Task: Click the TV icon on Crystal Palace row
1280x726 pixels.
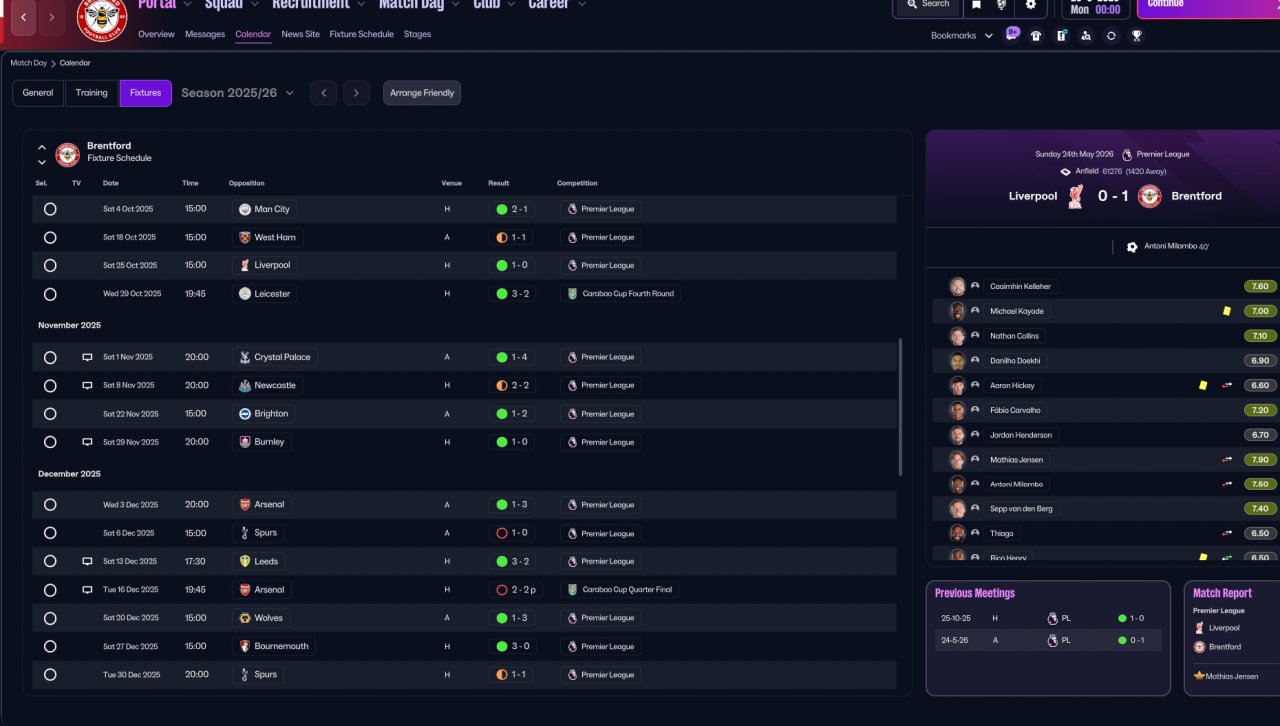Action: click(x=87, y=357)
